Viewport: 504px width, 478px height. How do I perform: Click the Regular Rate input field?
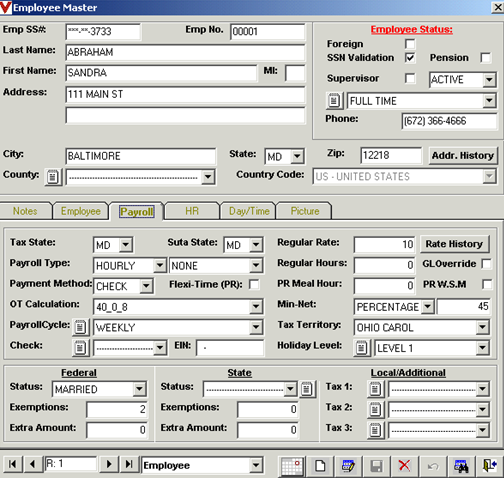[x=385, y=245]
